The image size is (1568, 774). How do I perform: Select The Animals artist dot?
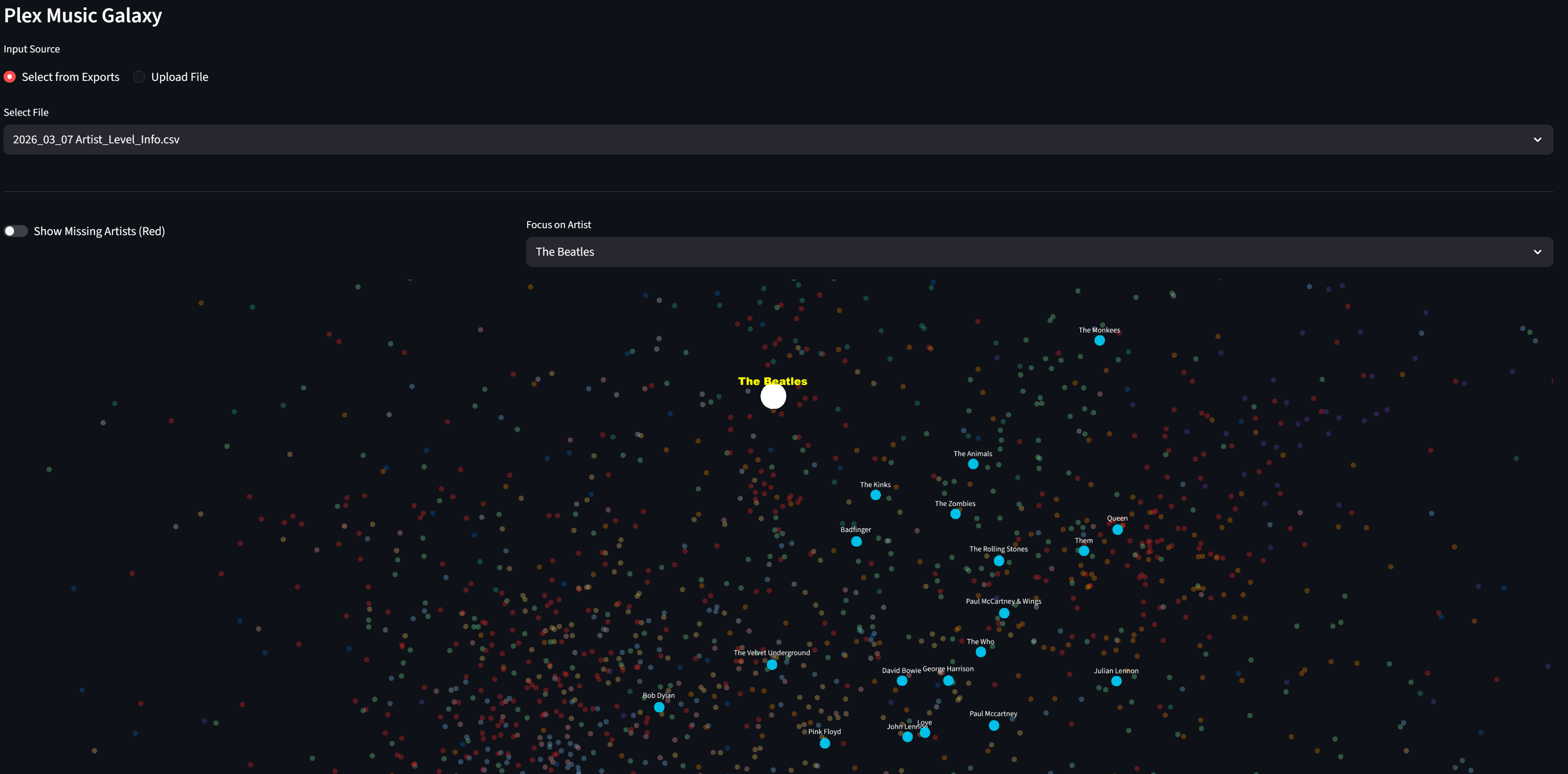click(973, 464)
